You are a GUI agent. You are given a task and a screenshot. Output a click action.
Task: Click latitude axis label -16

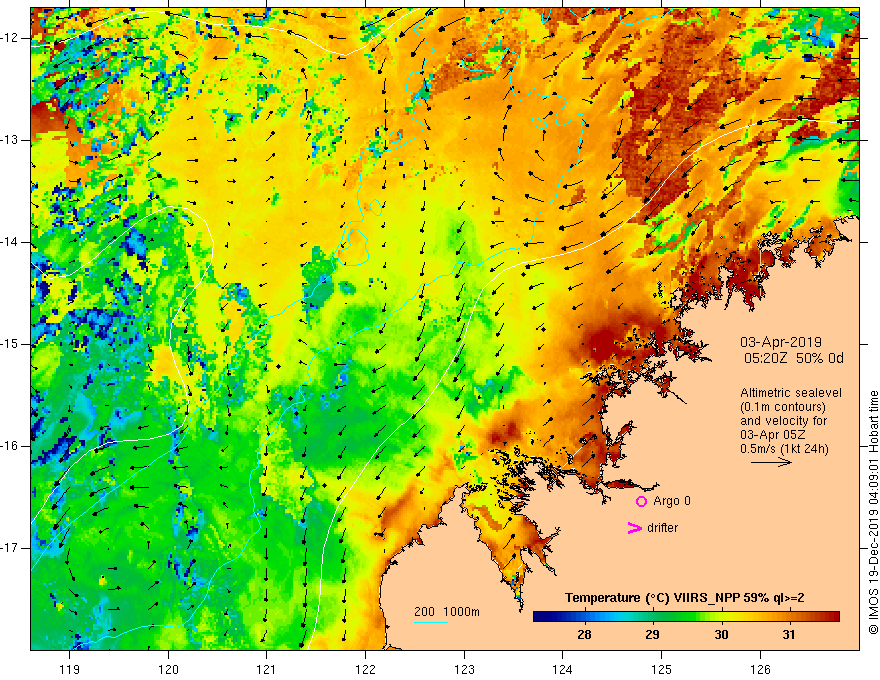[10, 446]
